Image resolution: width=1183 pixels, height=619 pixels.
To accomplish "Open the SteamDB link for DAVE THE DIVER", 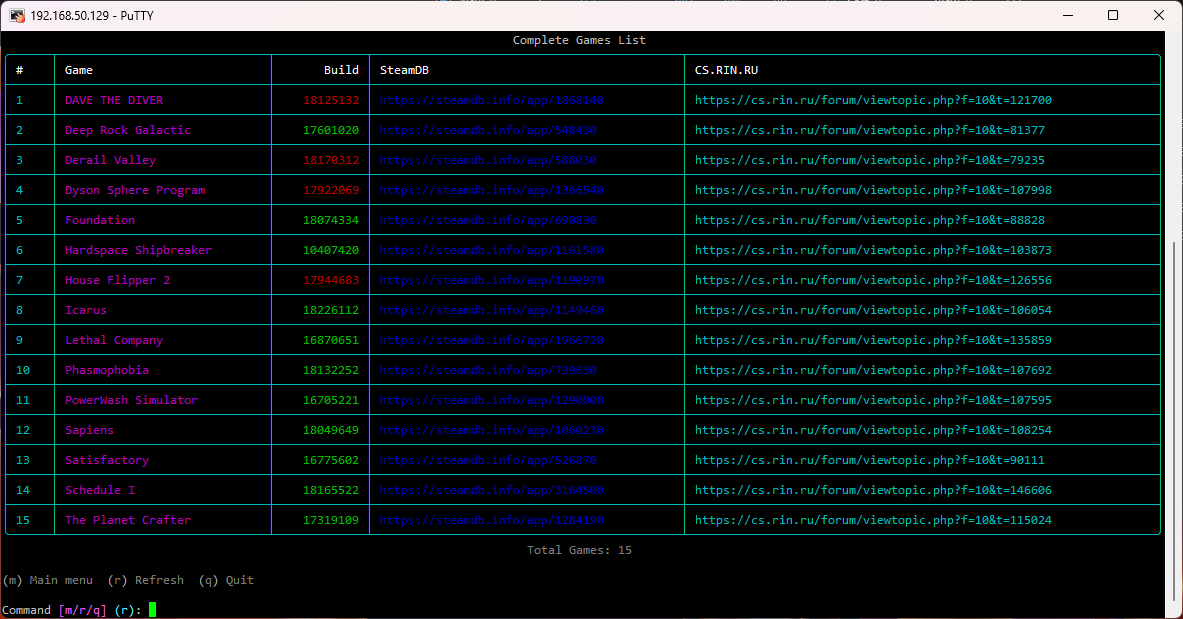I will coord(491,100).
